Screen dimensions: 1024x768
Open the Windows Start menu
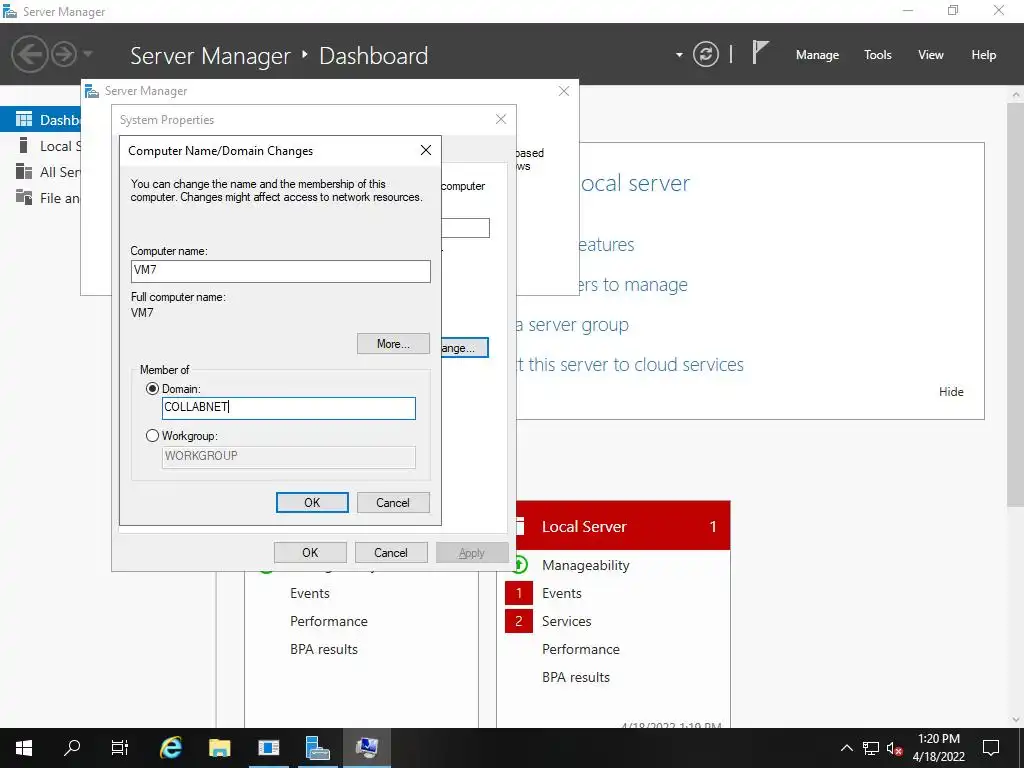tap(24, 748)
